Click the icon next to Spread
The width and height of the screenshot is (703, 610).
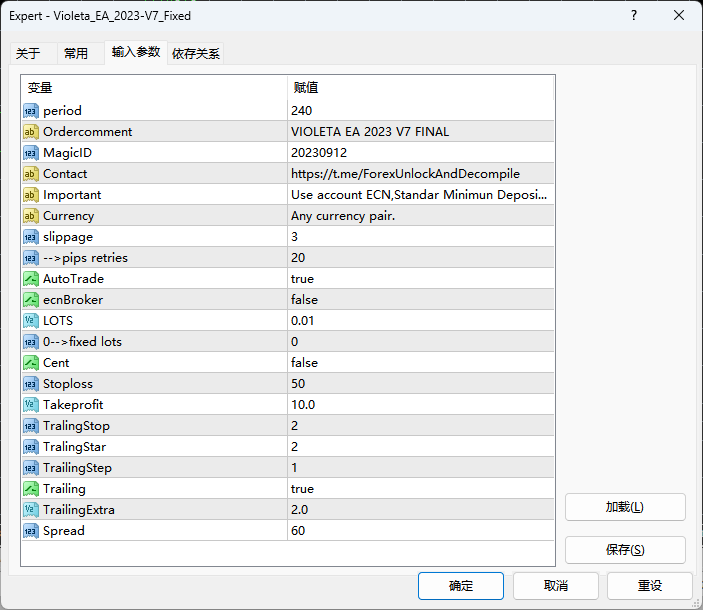click(x=31, y=531)
